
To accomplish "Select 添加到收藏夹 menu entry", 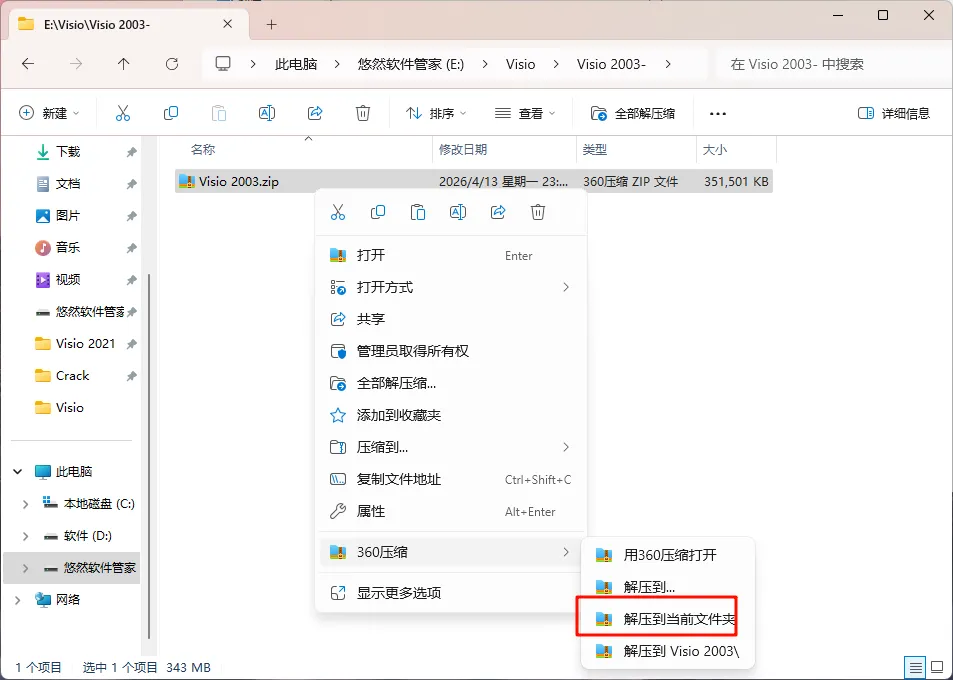I will 452,415.
